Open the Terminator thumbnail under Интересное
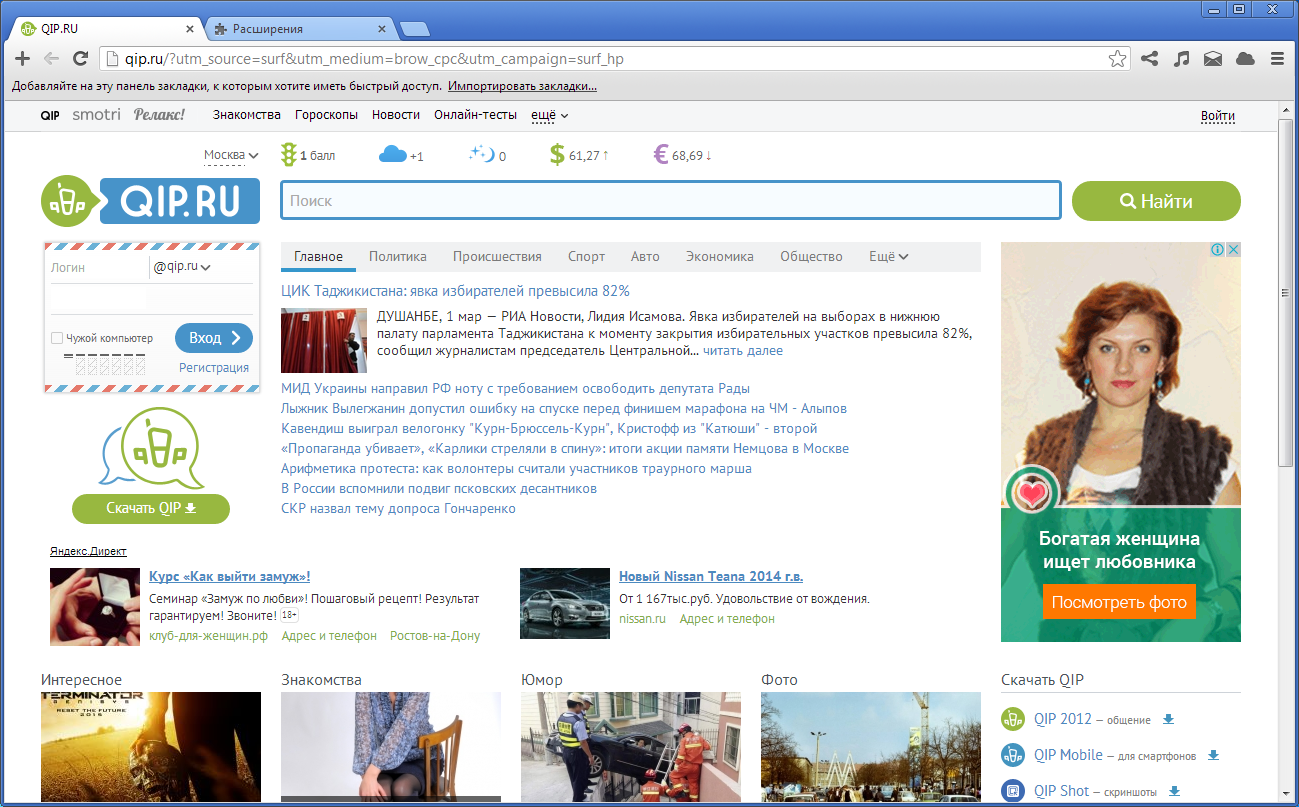The image size is (1299, 807). (151, 747)
